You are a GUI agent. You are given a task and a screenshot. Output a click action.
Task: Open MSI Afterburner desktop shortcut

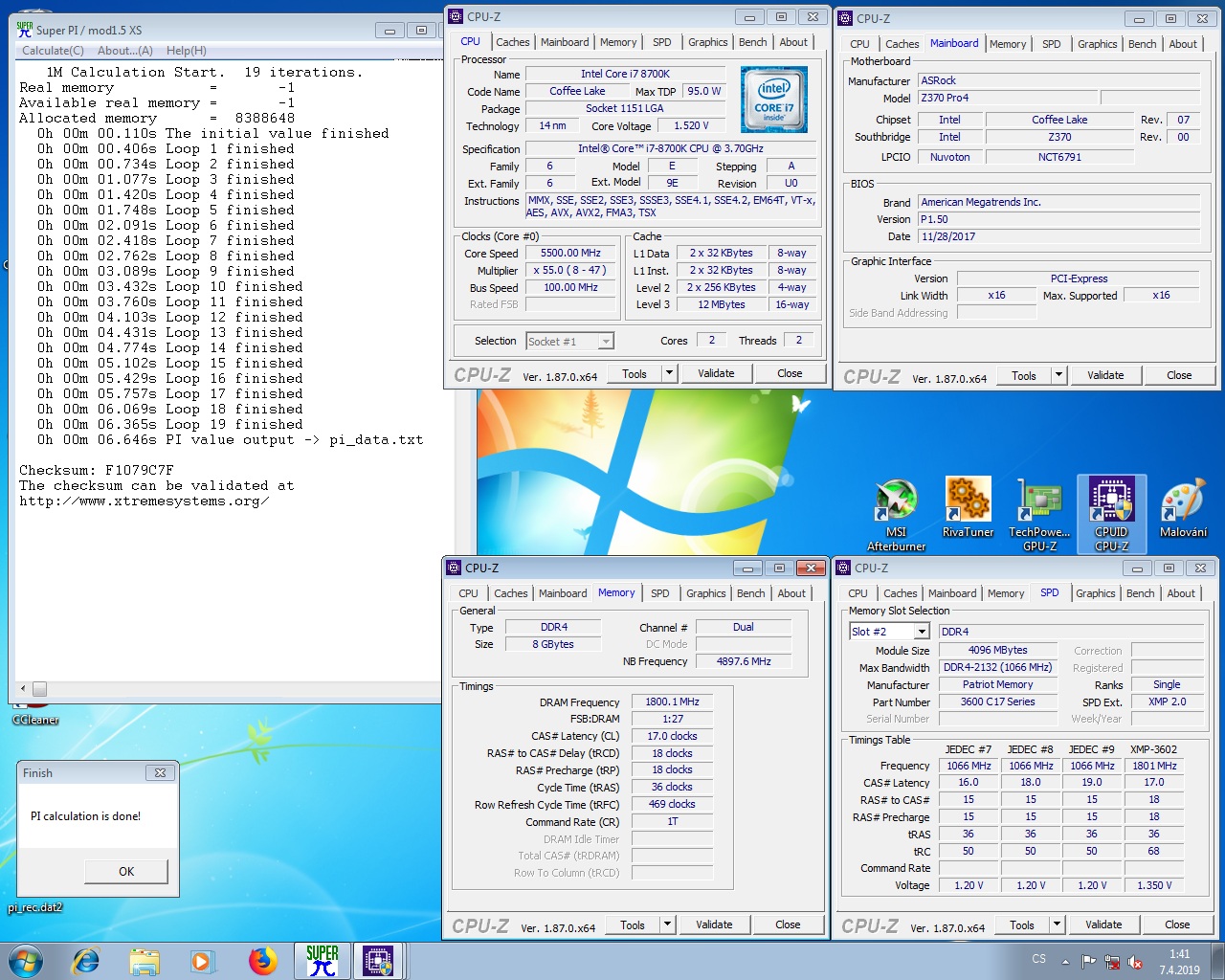click(x=896, y=515)
